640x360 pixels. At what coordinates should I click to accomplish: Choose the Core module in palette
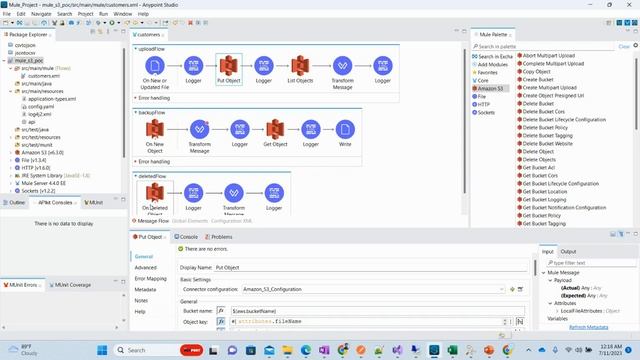tap(482, 80)
